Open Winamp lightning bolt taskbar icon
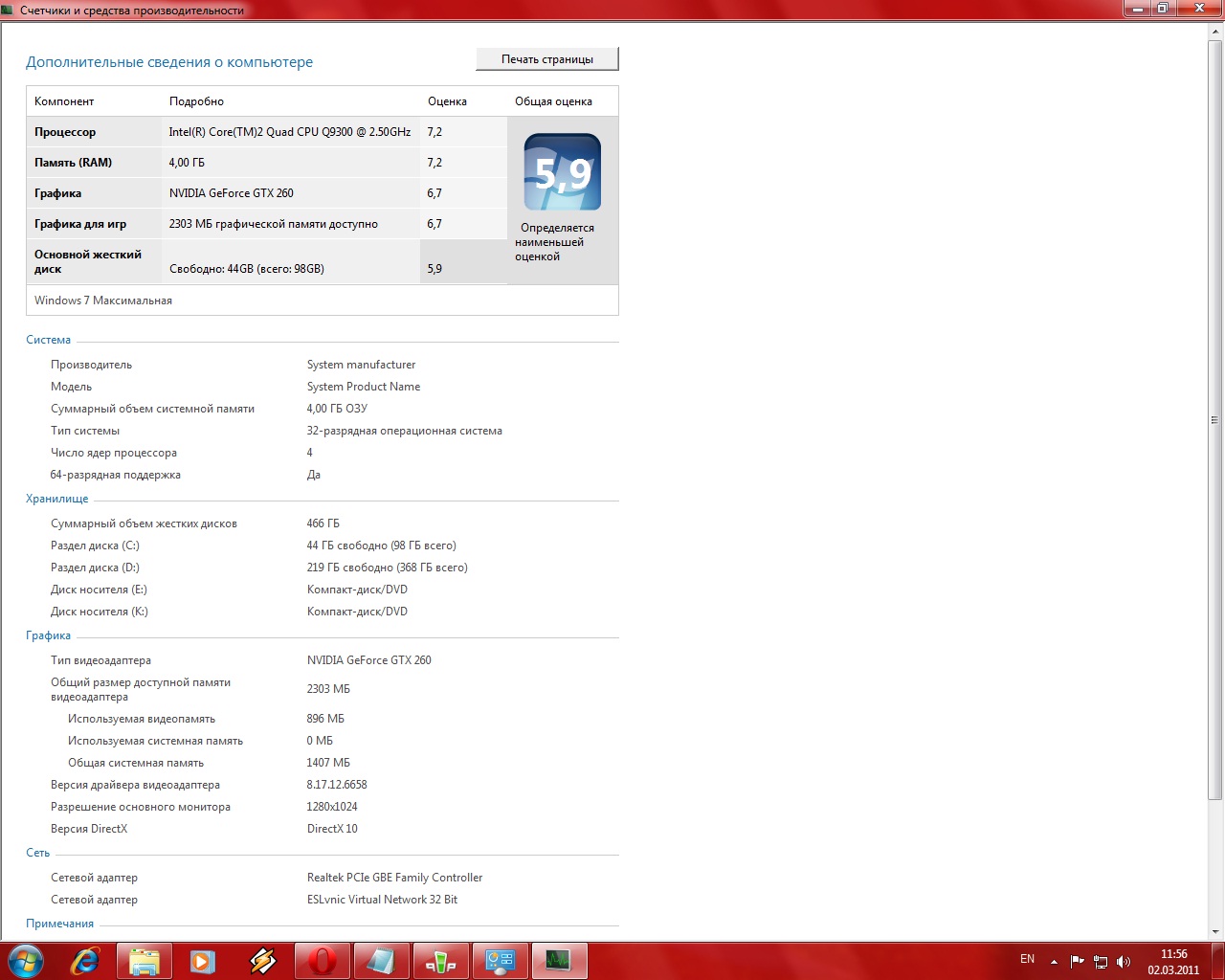1225x980 pixels. 262,961
